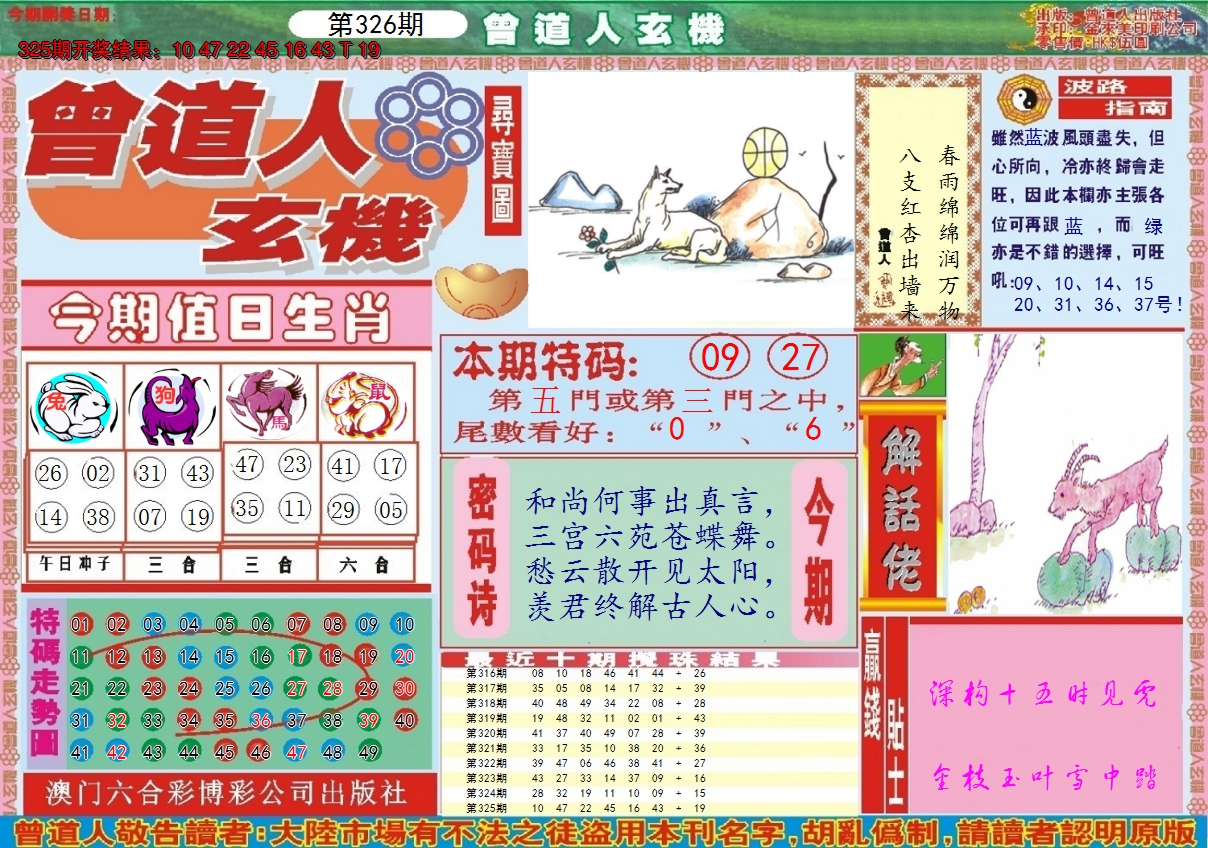Click the purple dog zodiac icon
Screen dimensions: 1208x848
coord(171,407)
